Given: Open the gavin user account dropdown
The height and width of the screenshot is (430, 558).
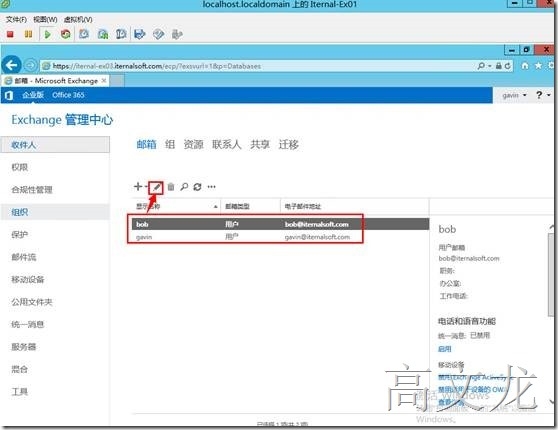Looking at the screenshot, I should (x=514, y=95).
